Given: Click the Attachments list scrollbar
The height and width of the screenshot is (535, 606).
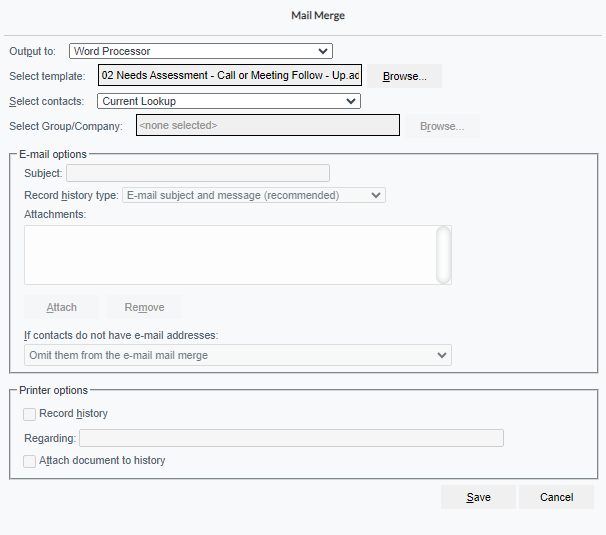Looking at the screenshot, I should pyautogui.click(x=444, y=255).
